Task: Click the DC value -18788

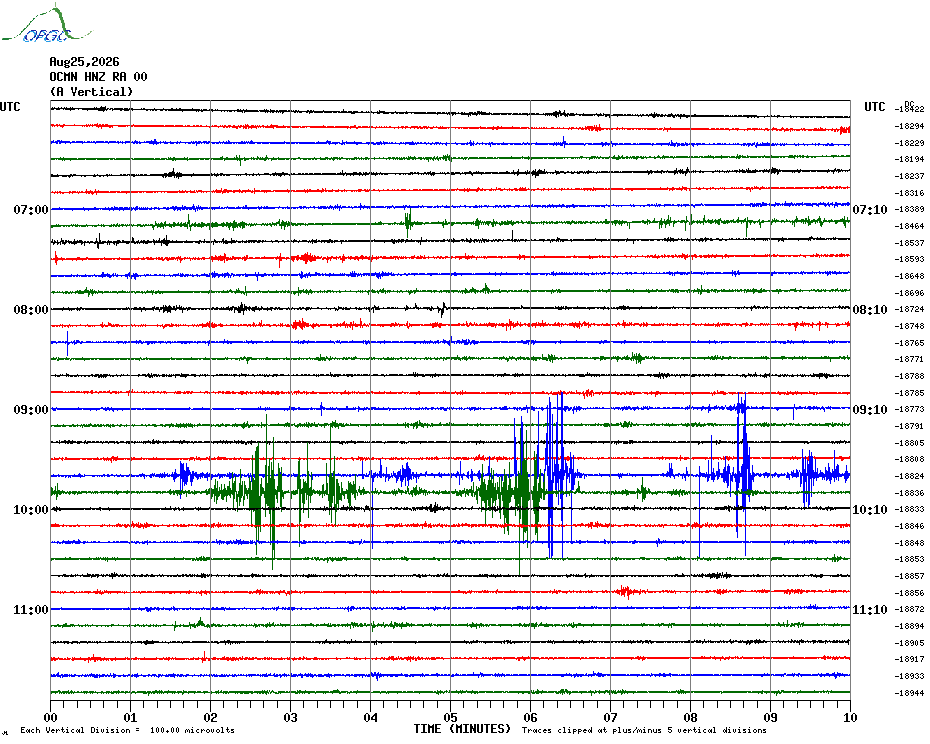Action: [909, 376]
